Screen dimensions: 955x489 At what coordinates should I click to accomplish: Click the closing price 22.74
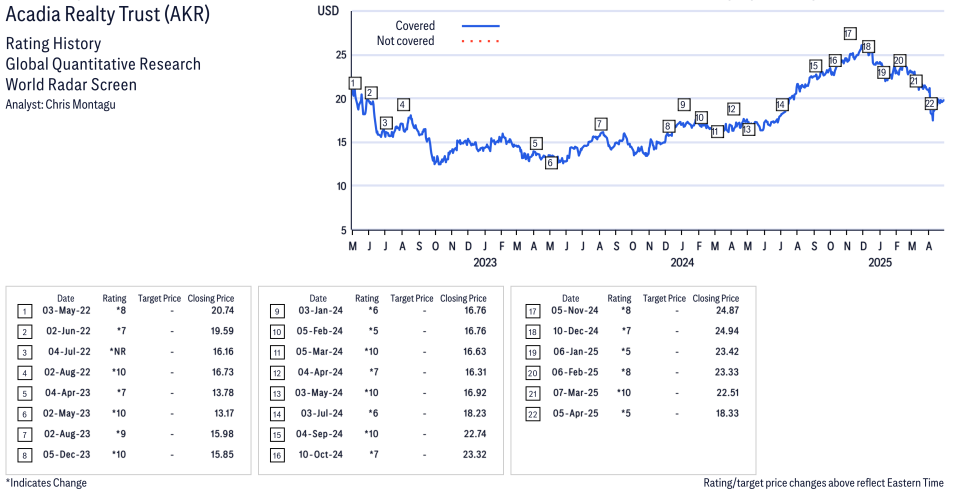coord(474,434)
